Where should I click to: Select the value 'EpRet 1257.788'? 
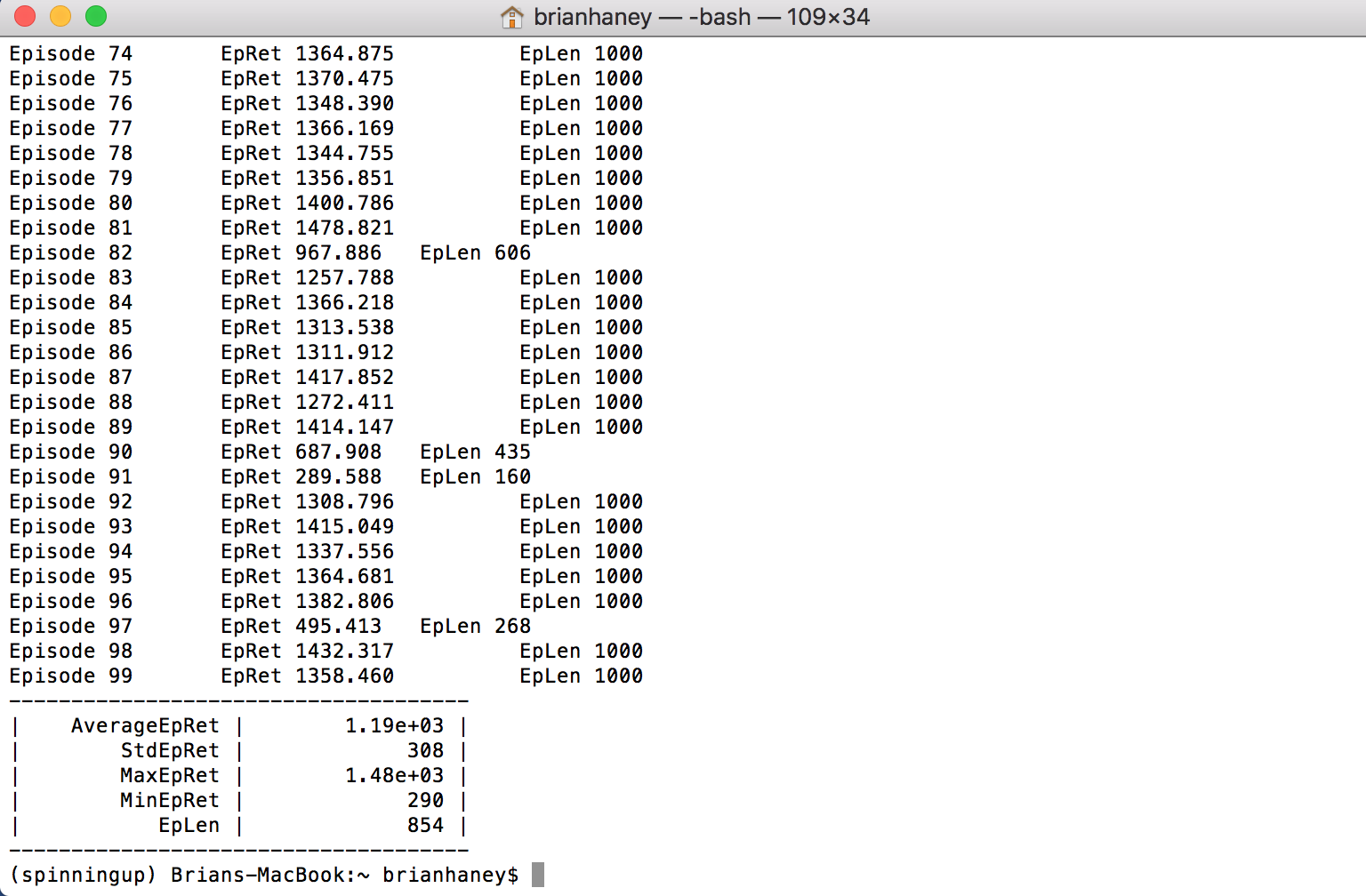pyautogui.click(x=308, y=277)
